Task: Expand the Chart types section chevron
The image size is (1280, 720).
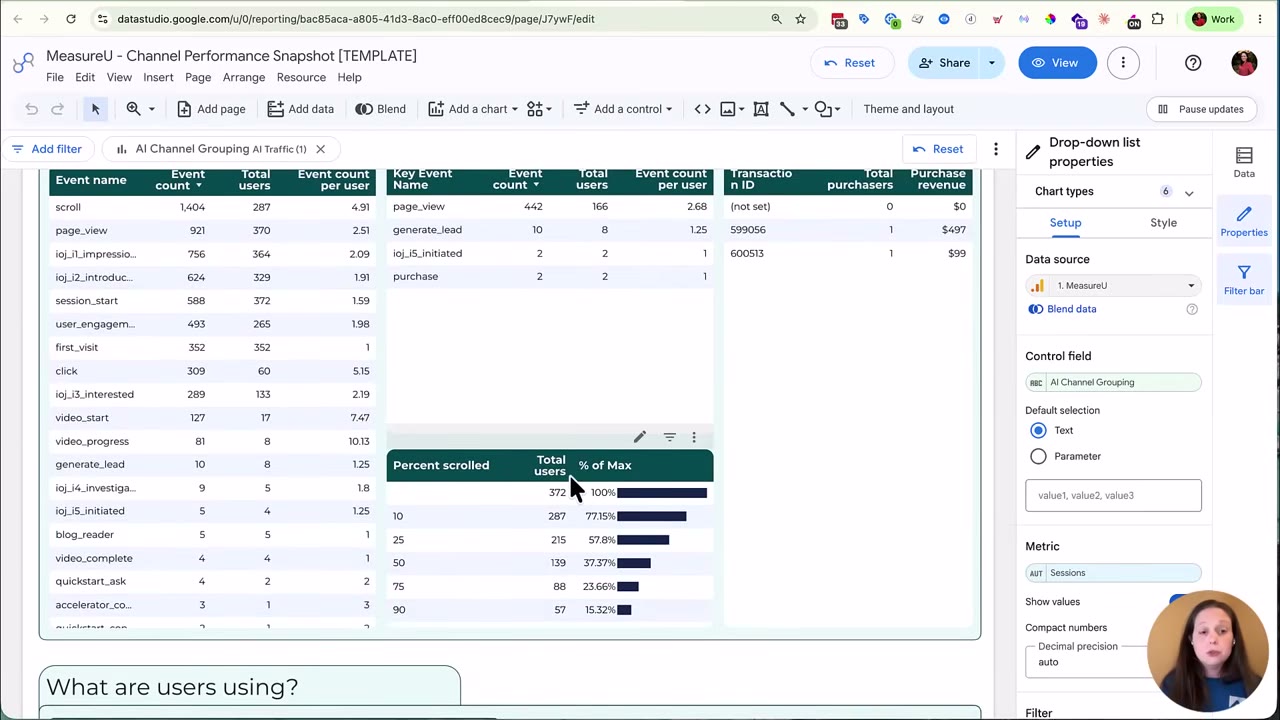Action: coord(1189,192)
